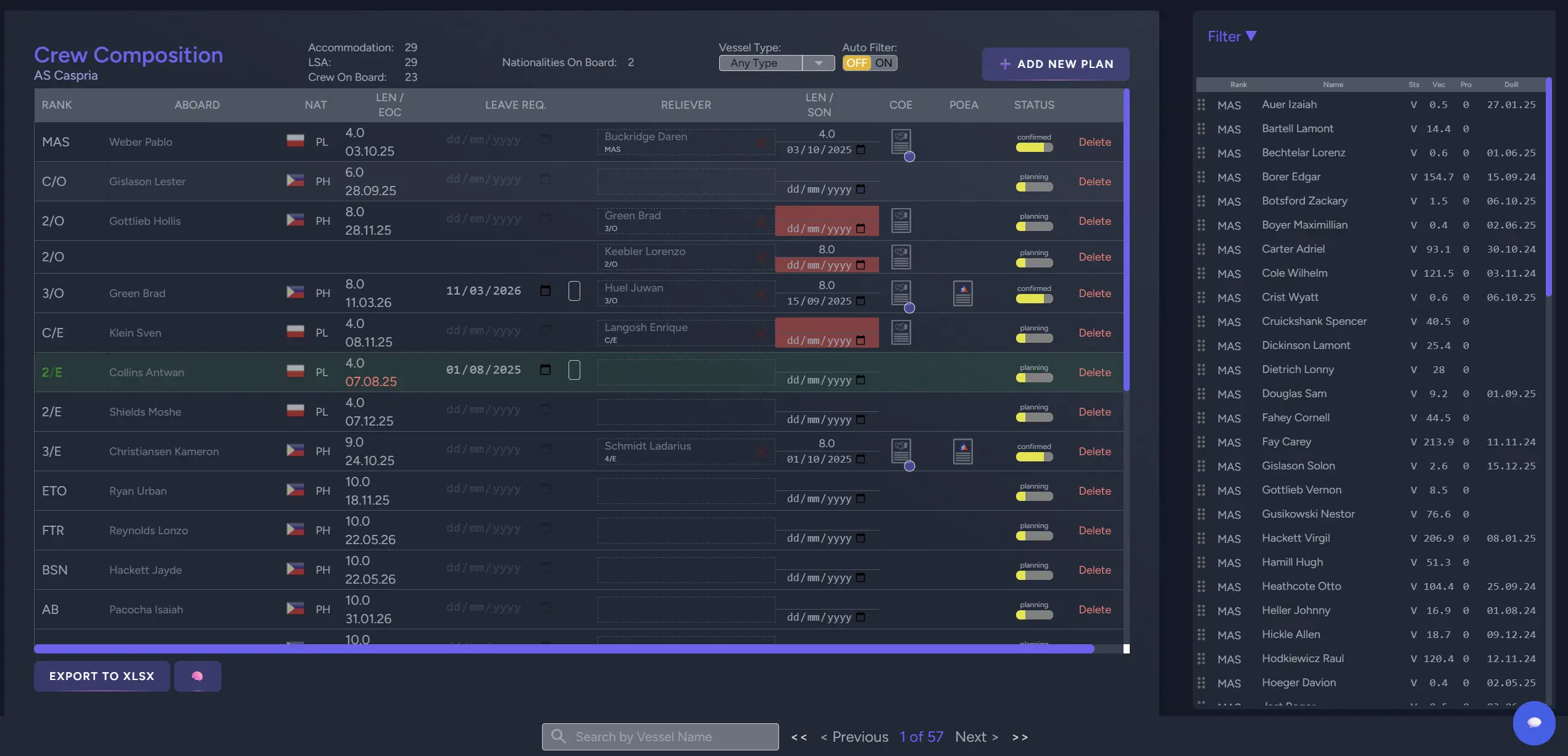Remove reliever Buckridge Daren with red X
This screenshot has height=756, width=1568.
click(761, 143)
